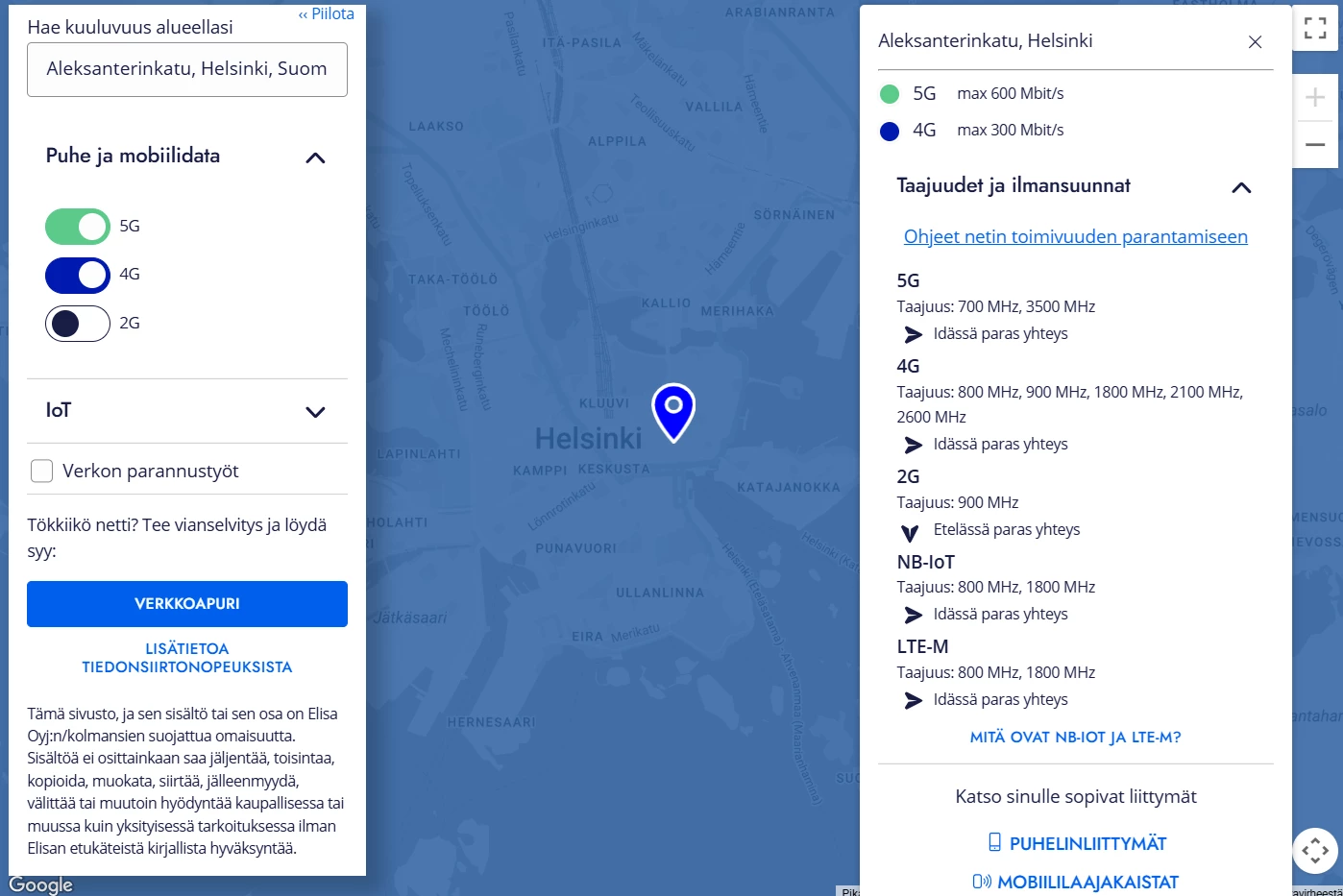Click the Kluuvi district label
The height and width of the screenshot is (896, 1343).
tap(604, 403)
